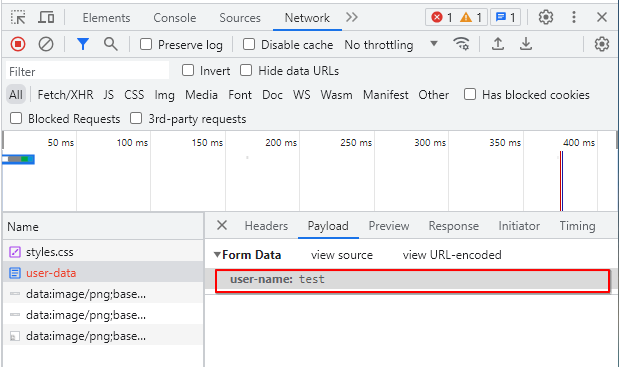Toggle the filter funnel icon
619x367 pixels.
click(83, 44)
